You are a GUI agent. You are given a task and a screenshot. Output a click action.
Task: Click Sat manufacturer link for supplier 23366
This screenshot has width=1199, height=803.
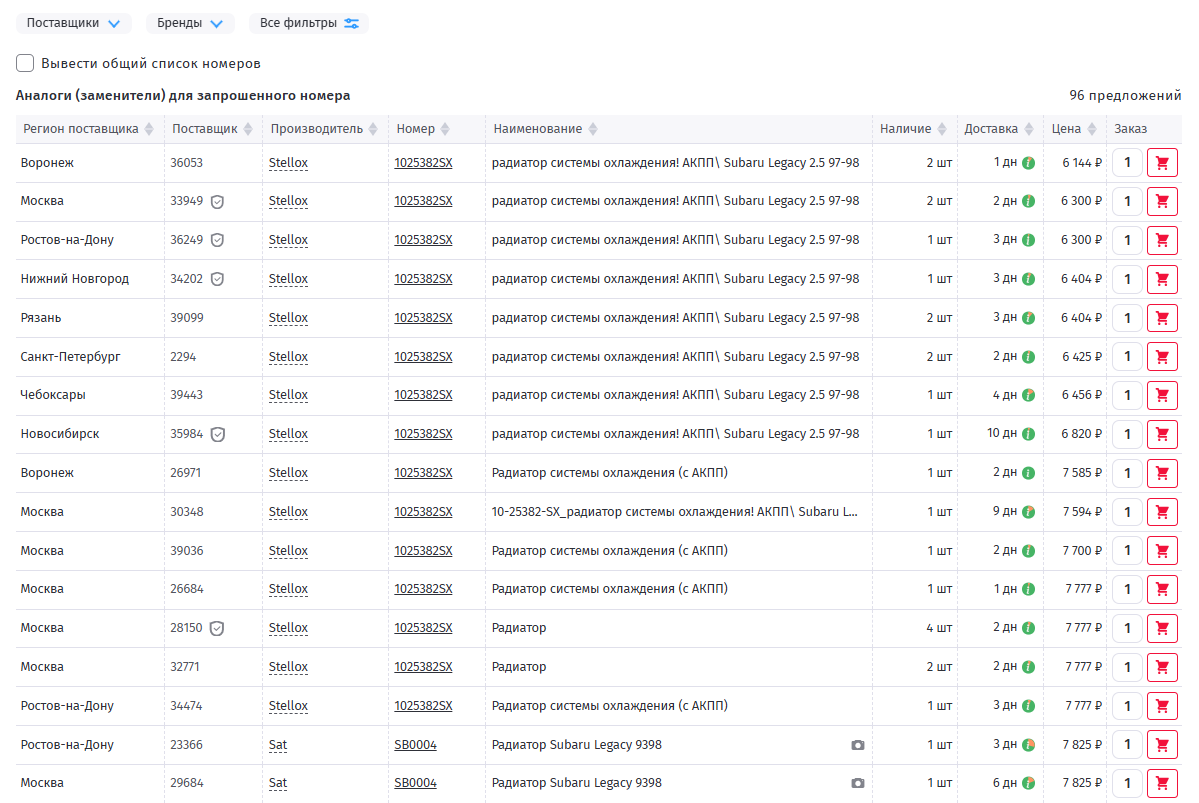point(278,745)
